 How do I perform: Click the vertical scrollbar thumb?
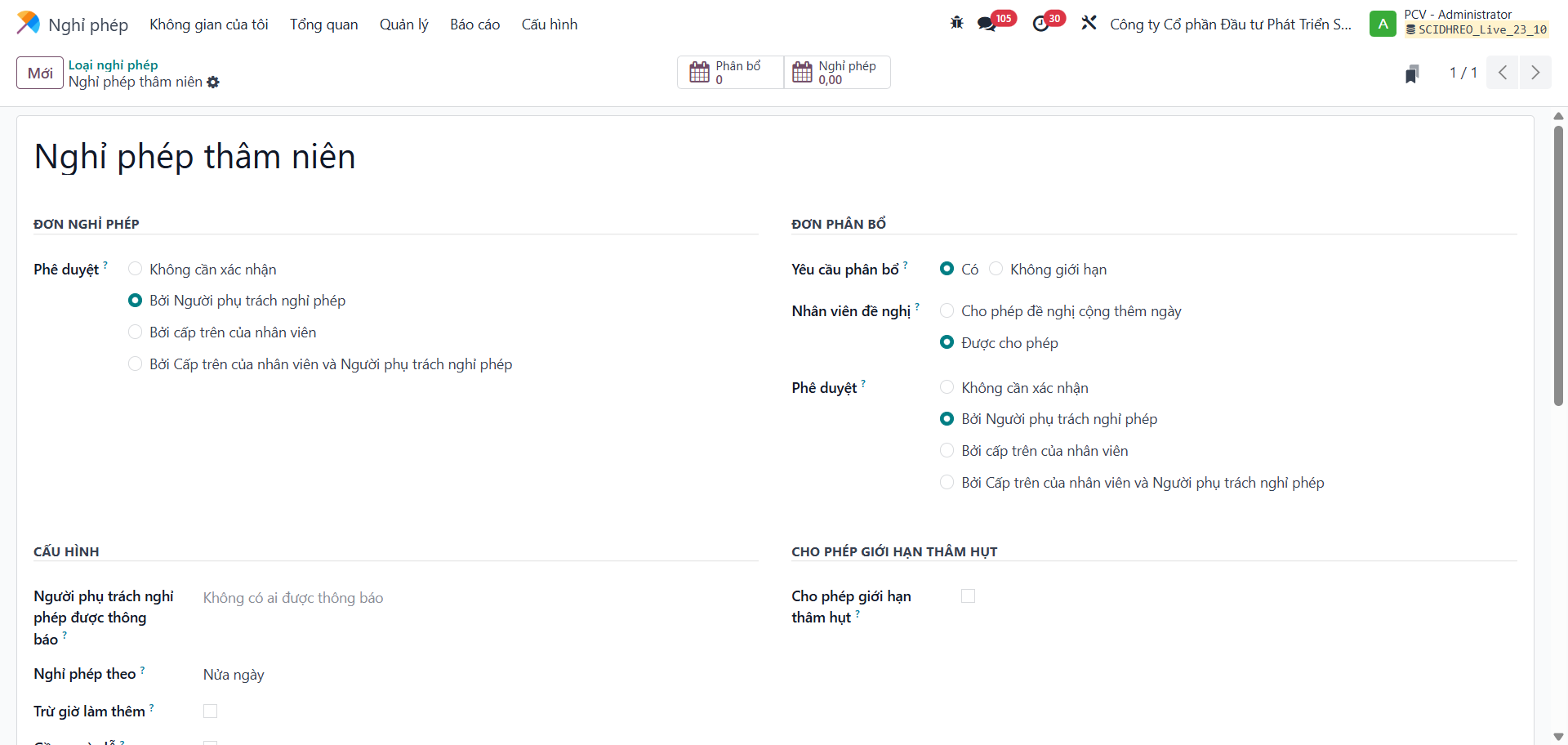point(1558,265)
